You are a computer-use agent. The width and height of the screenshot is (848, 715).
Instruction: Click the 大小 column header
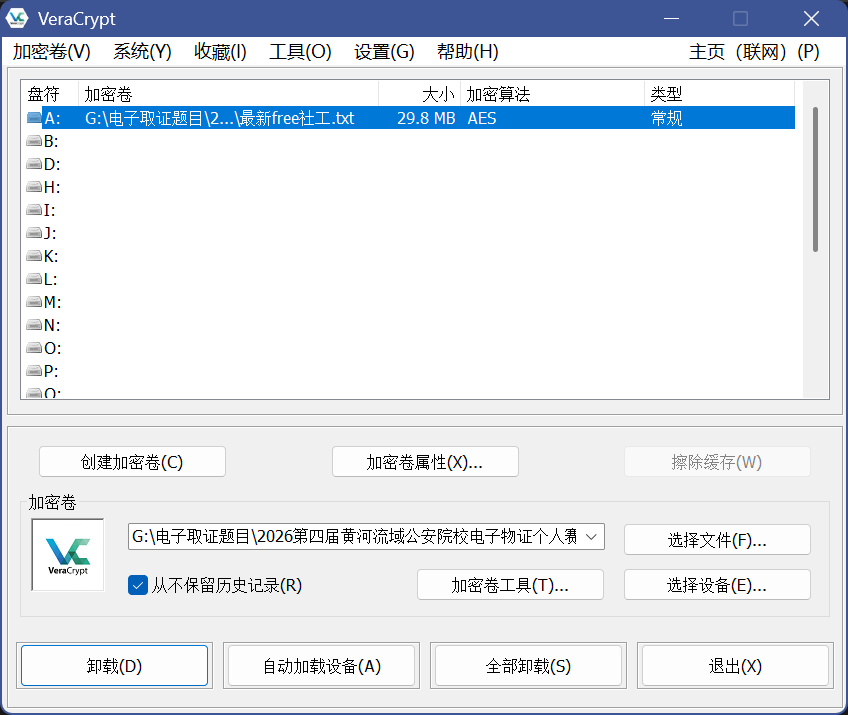[420, 94]
